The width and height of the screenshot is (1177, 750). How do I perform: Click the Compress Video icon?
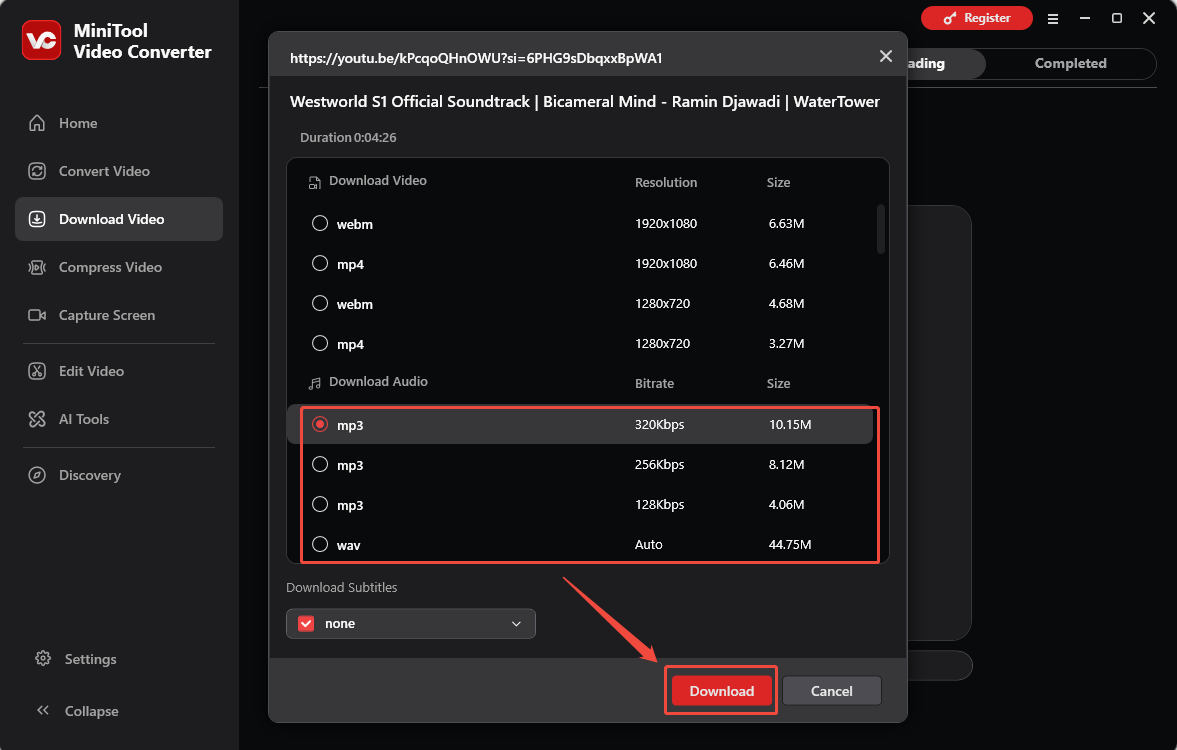pos(37,267)
